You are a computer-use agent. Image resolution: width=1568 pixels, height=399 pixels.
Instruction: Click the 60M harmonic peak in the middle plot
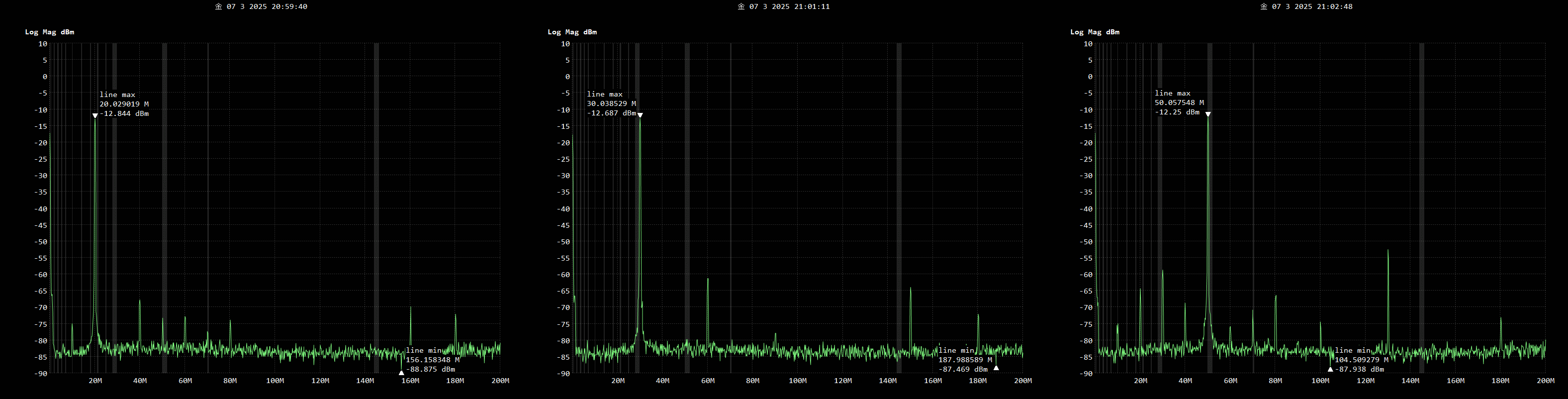coord(708,280)
